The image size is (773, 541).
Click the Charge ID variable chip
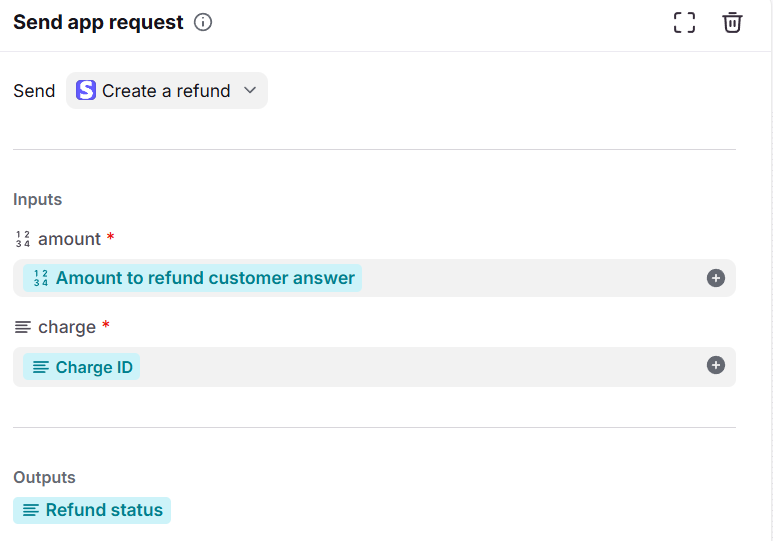click(93, 367)
